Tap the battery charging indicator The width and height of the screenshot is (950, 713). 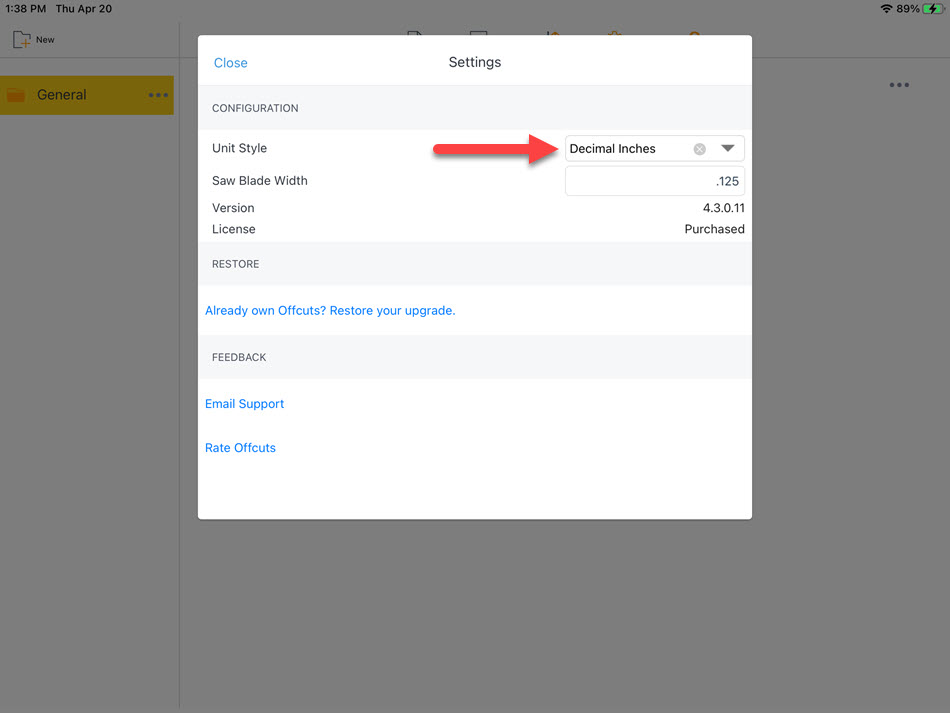(933, 8)
